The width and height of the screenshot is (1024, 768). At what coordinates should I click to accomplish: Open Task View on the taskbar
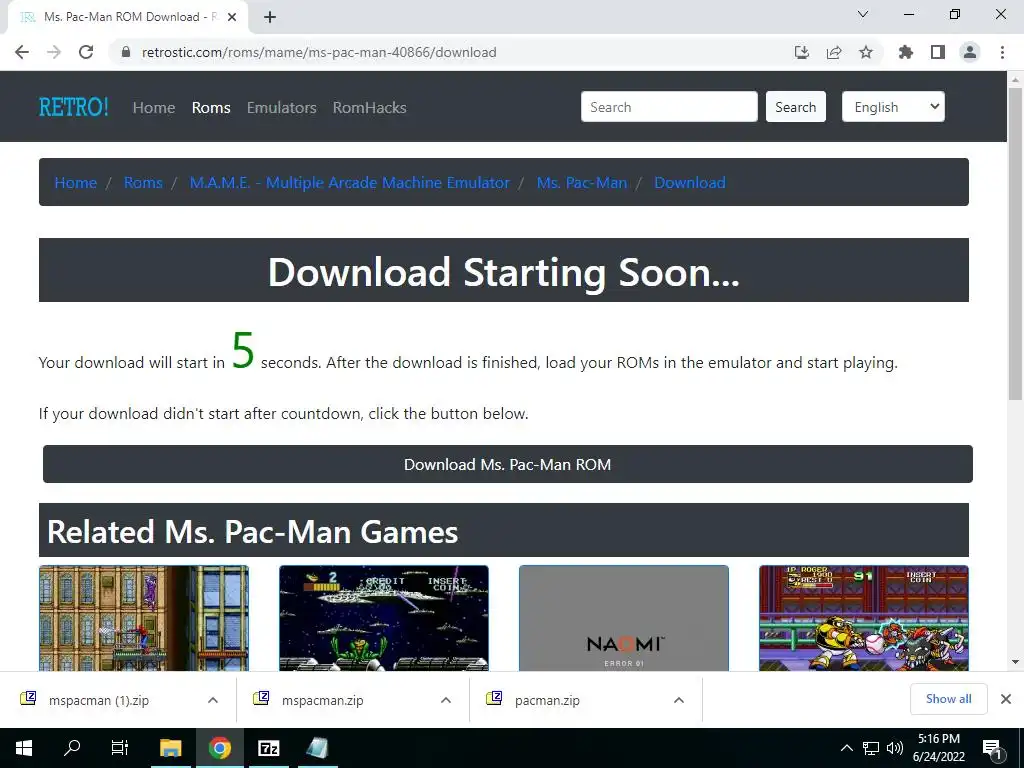(x=120, y=748)
